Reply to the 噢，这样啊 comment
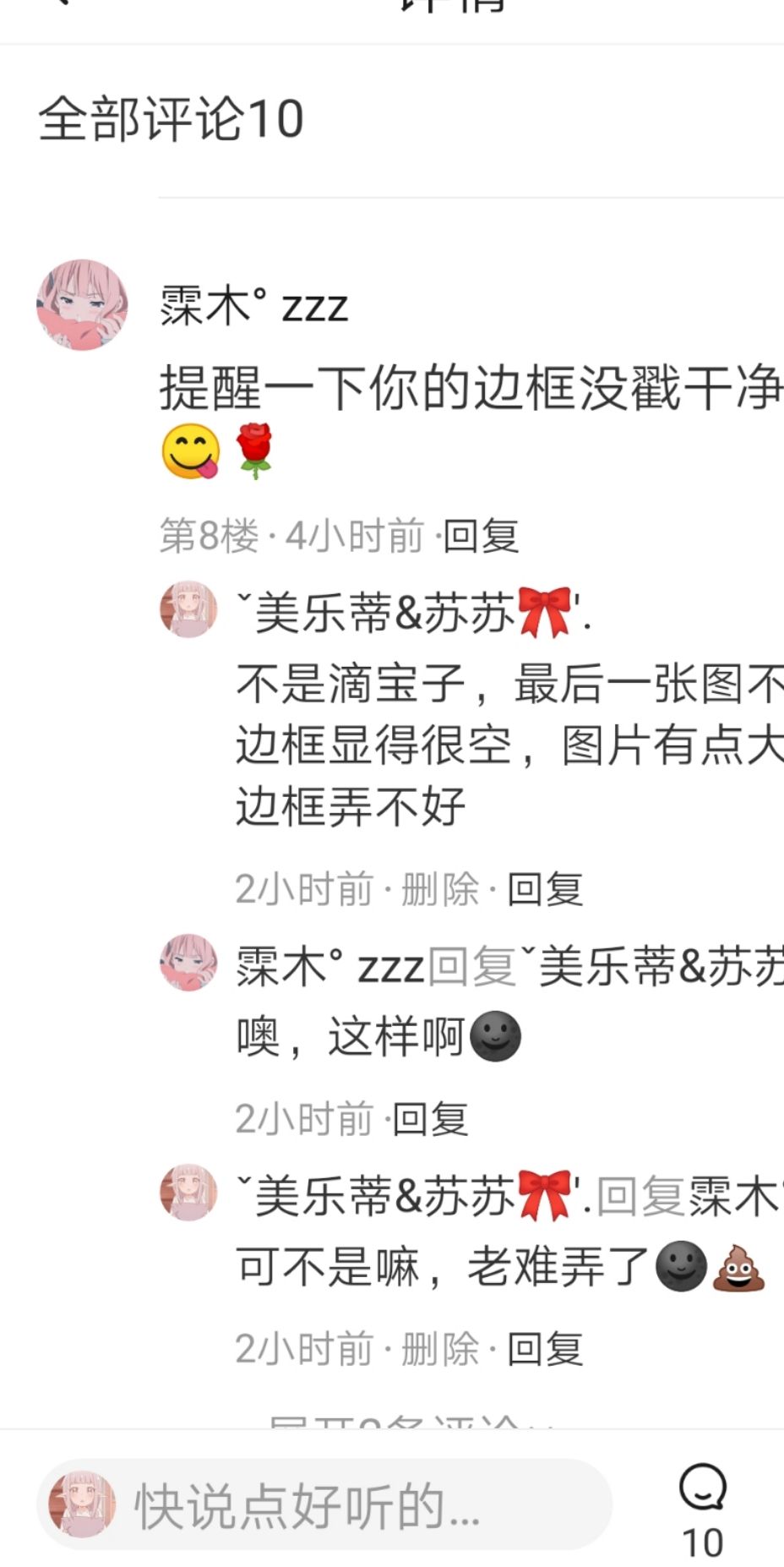This screenshot has height=1567, width=784. tap(431, 1119)
